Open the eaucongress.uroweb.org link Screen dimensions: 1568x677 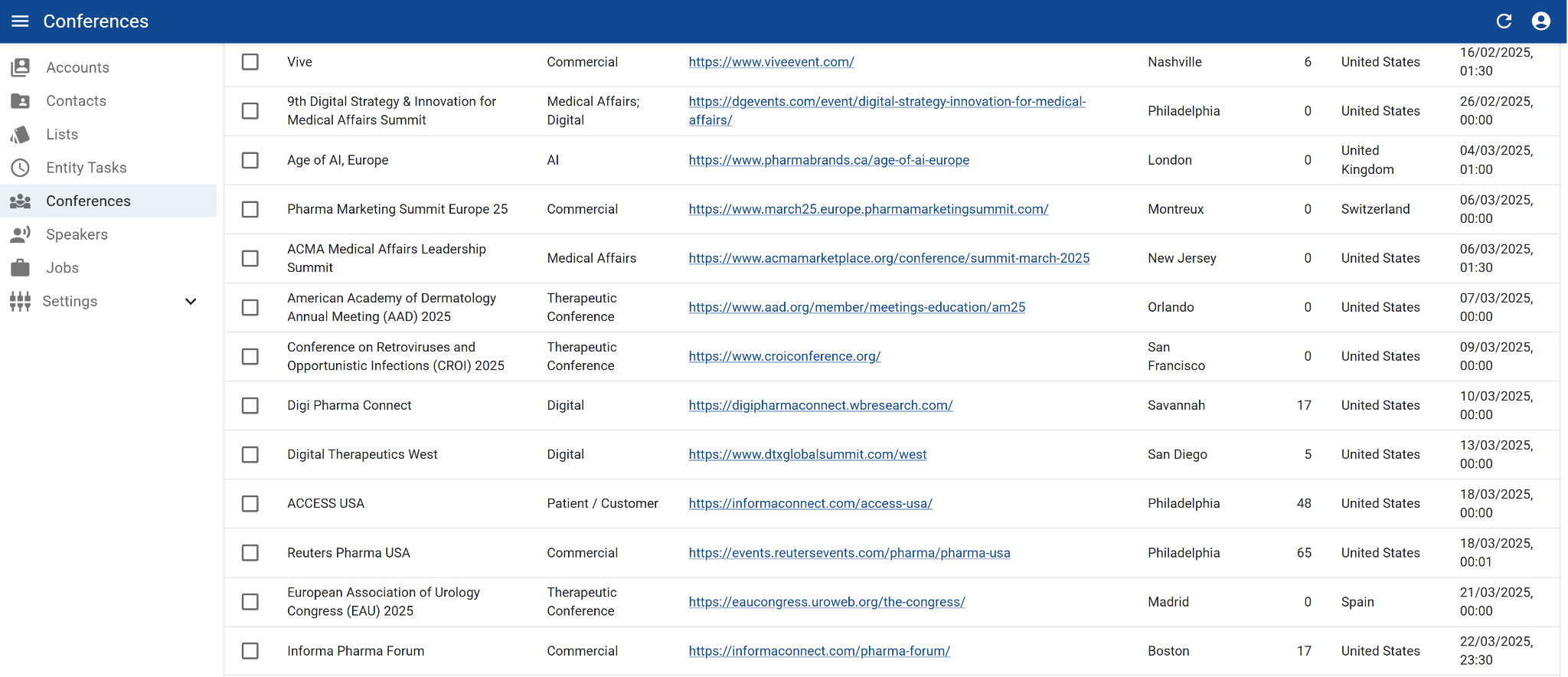[827, 602]
